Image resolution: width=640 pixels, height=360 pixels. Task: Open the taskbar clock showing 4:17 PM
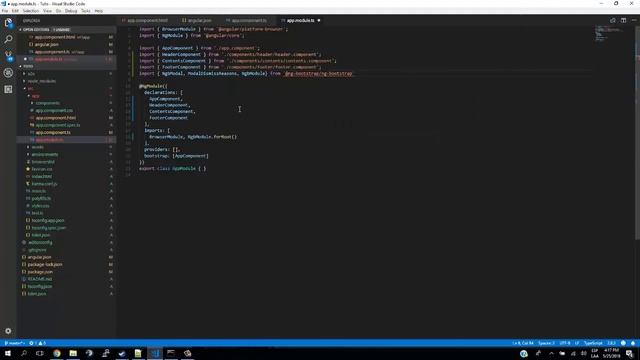611,353
